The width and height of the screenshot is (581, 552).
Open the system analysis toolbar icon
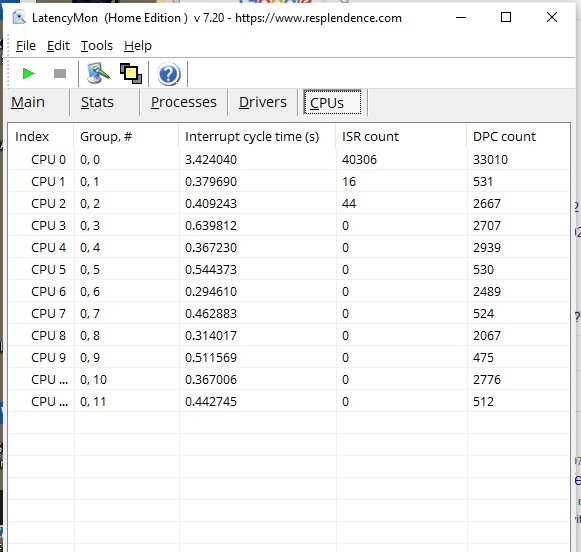[x=98, y=73]
